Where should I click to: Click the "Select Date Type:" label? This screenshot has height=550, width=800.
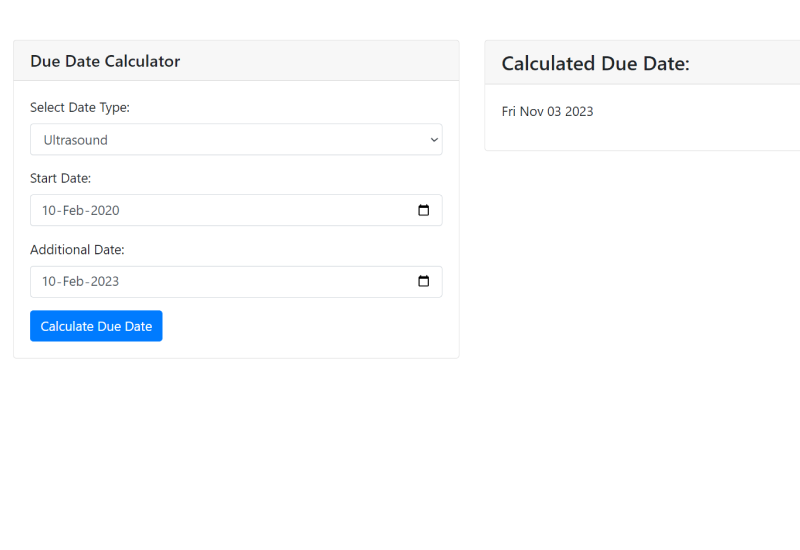(80, 107)
